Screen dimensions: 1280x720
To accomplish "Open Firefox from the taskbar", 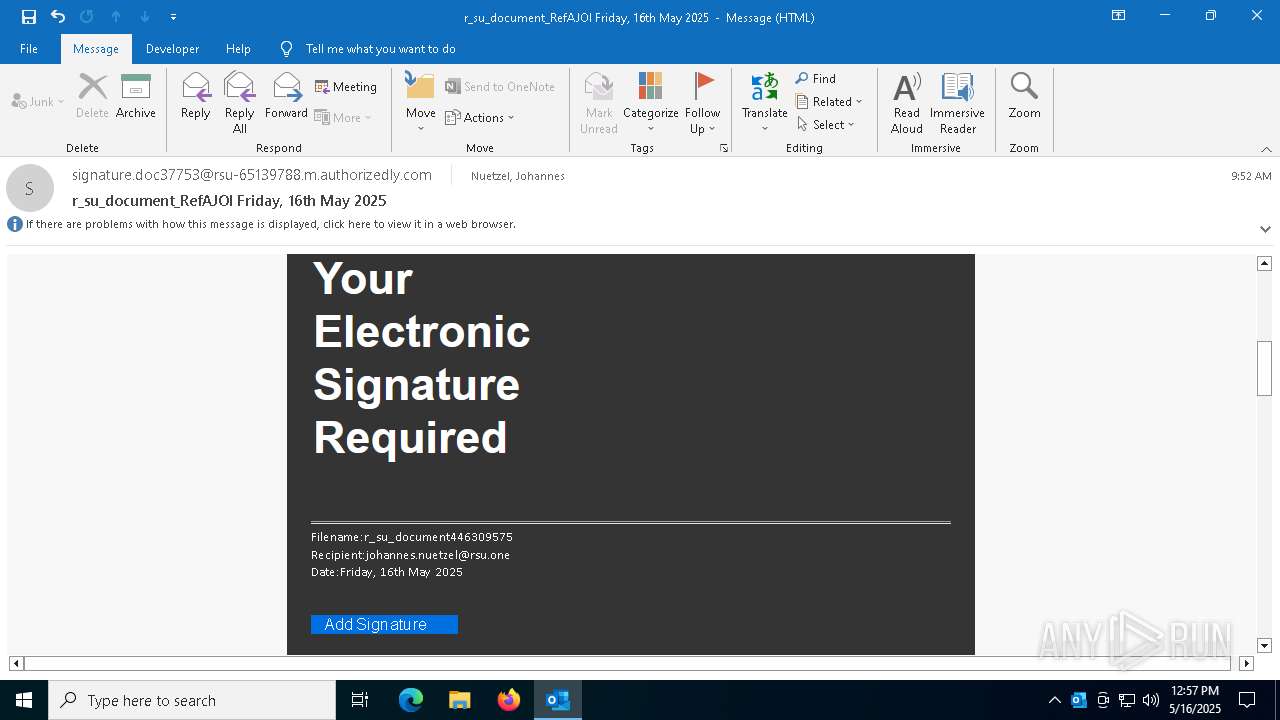I will coord(509,700).
